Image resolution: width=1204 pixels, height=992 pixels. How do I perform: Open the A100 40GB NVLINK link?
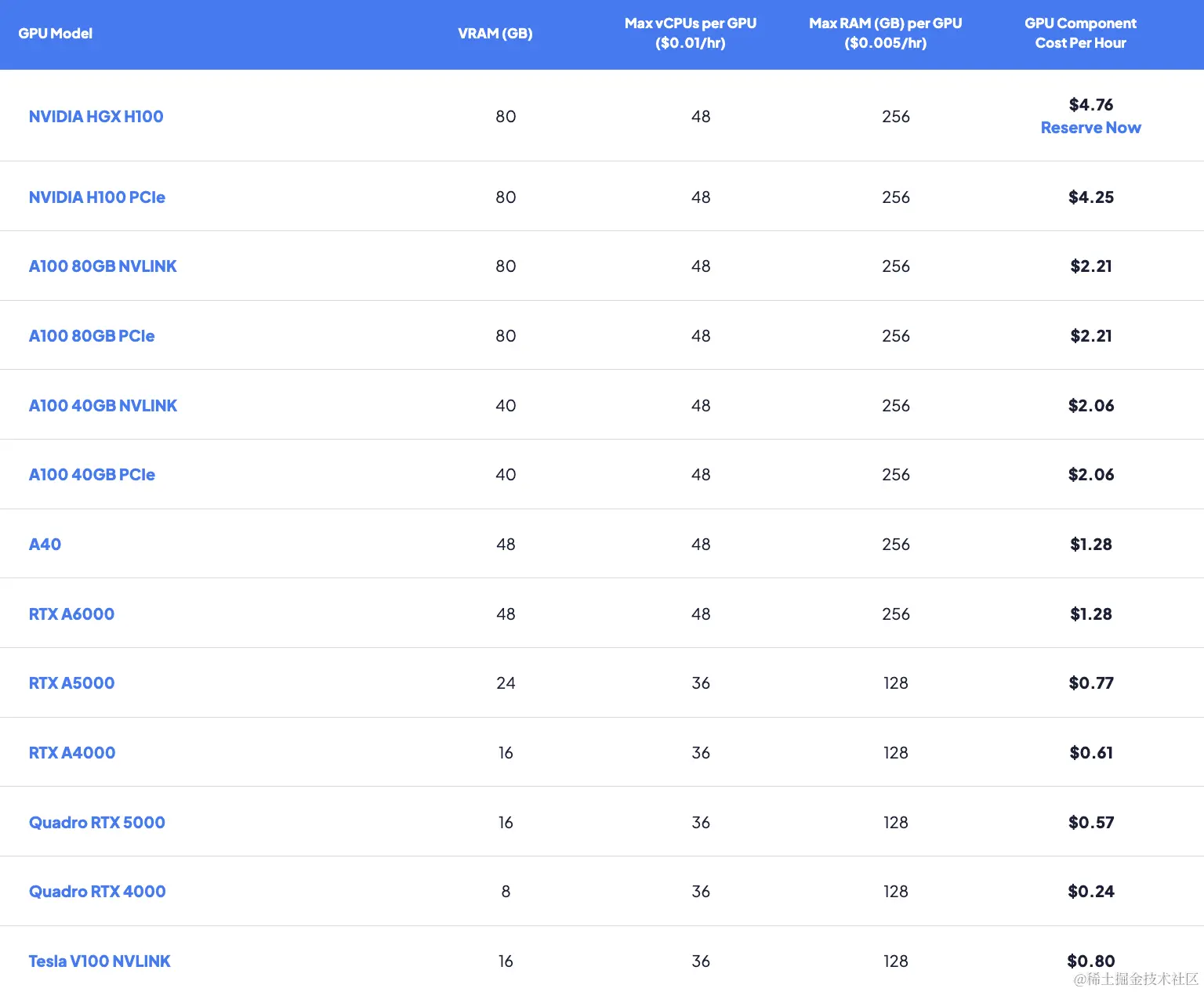[x=103, y=405]
